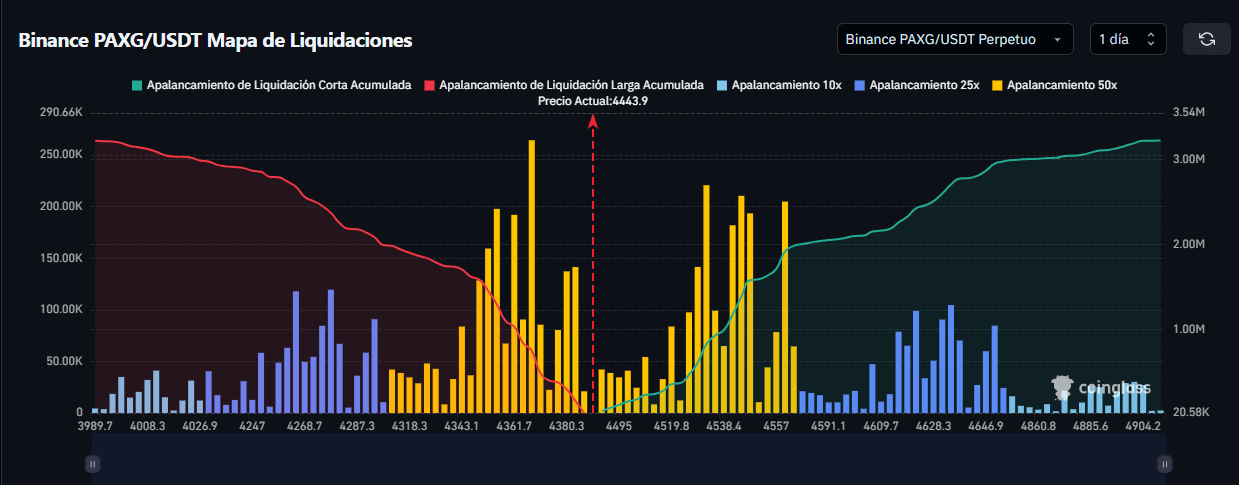This screenshot has width=1239, height=485.
Task: Click the 3989.7 price axis label
Action: tap(96, 426)
